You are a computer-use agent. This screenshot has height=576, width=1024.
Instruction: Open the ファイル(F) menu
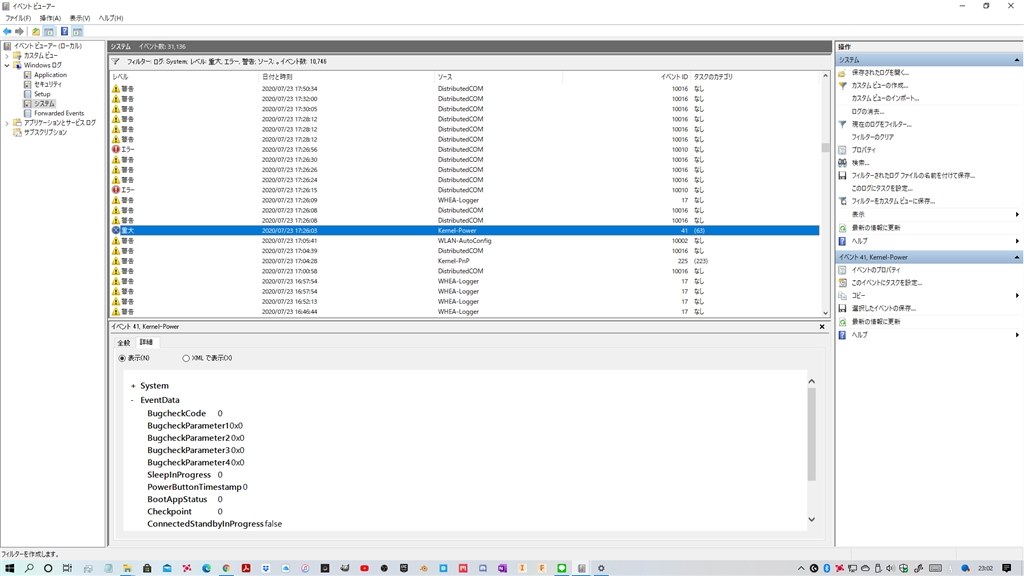coord(18,18)
